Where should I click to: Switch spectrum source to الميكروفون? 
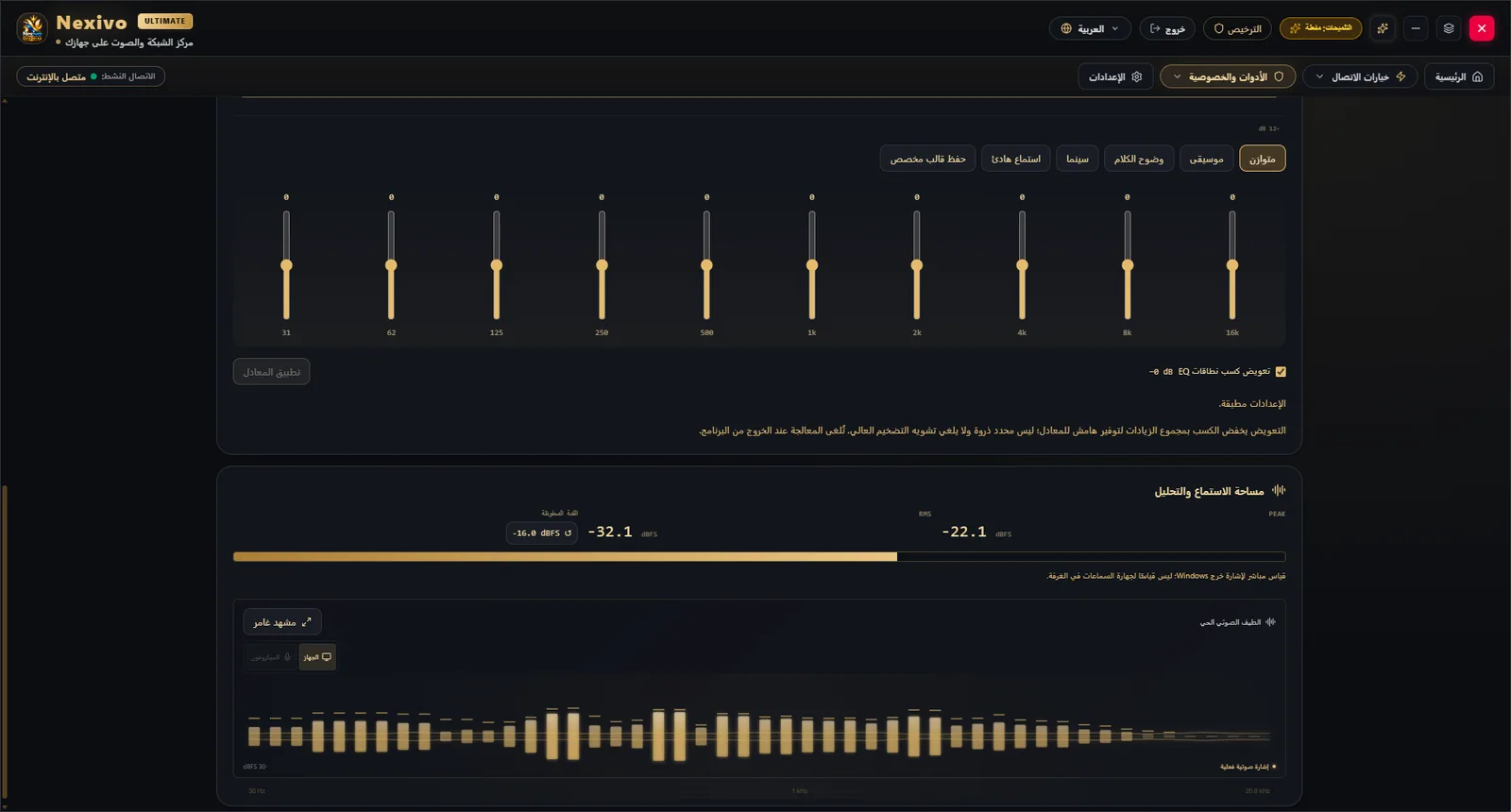click(271, 657)
